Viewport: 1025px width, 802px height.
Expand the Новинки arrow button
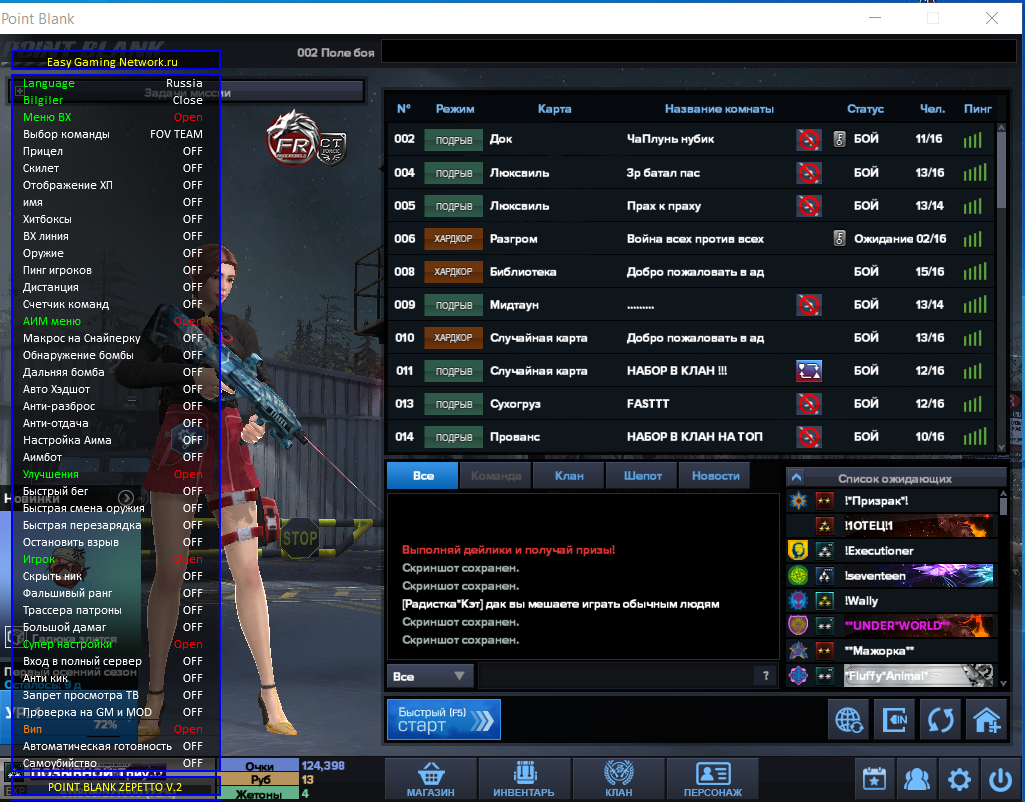click(x=126, y=498)
